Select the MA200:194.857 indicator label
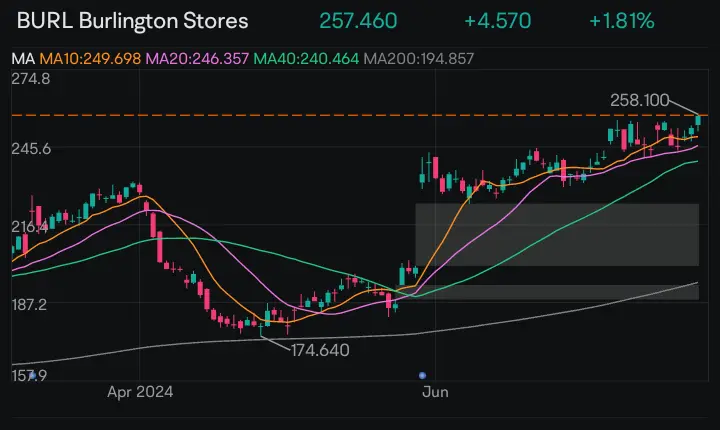This screenshot has width=720, height=430. [x=418, y=59]
